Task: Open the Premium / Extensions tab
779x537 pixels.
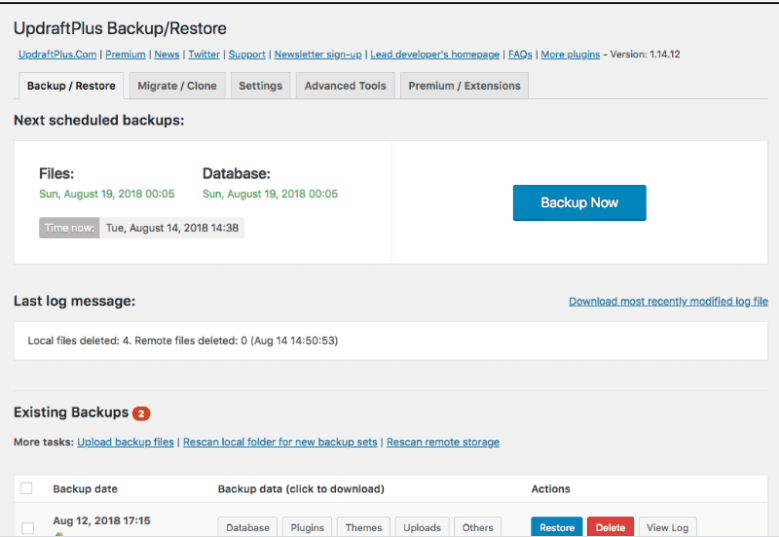Action: point(465,85)
